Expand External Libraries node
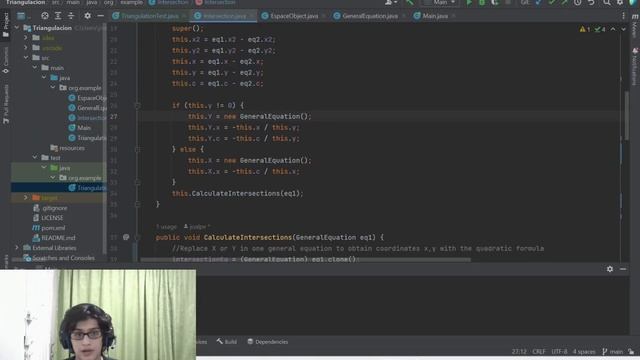 click(17, 248)
